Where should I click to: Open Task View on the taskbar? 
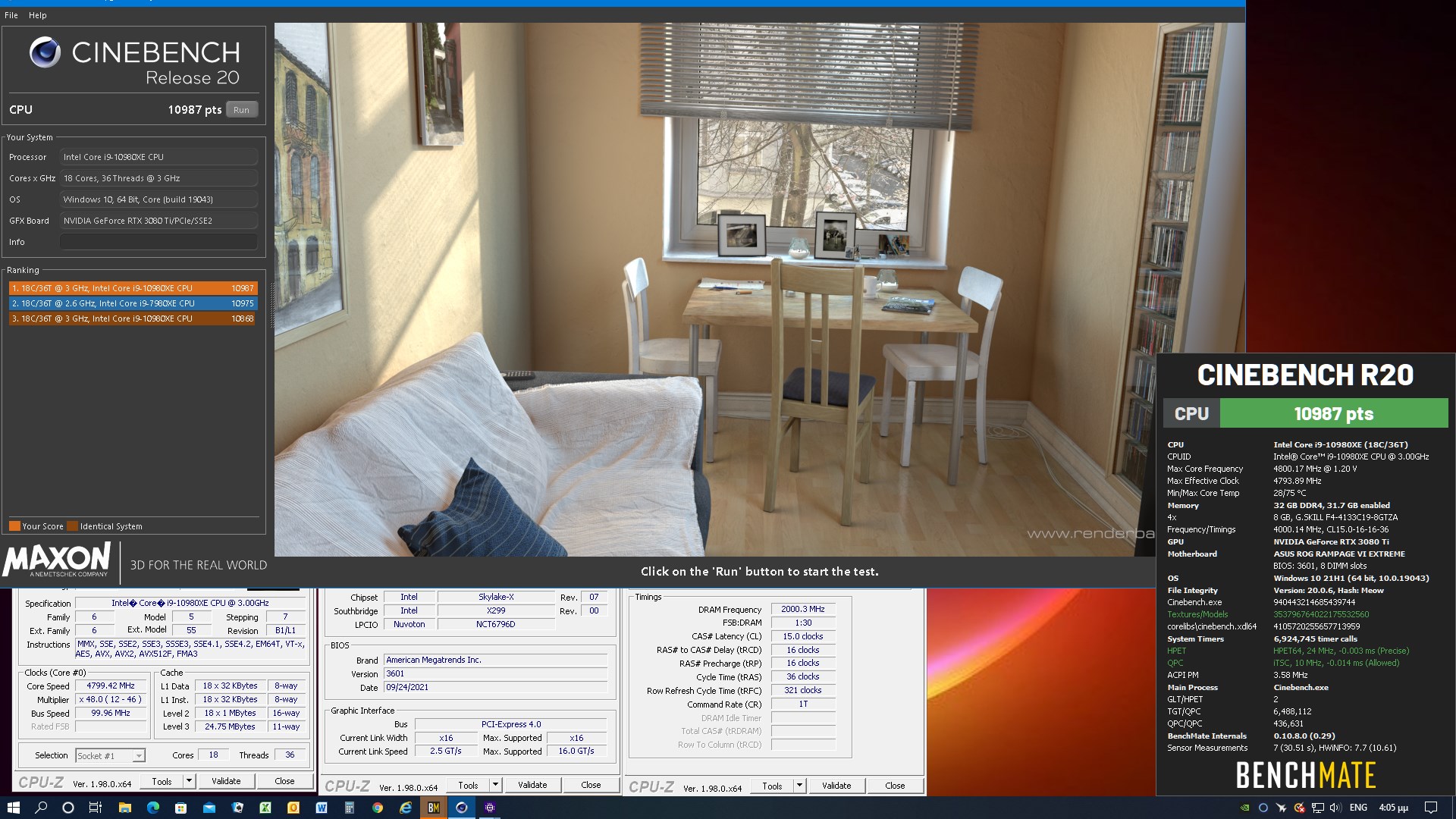tap(96, 808)
